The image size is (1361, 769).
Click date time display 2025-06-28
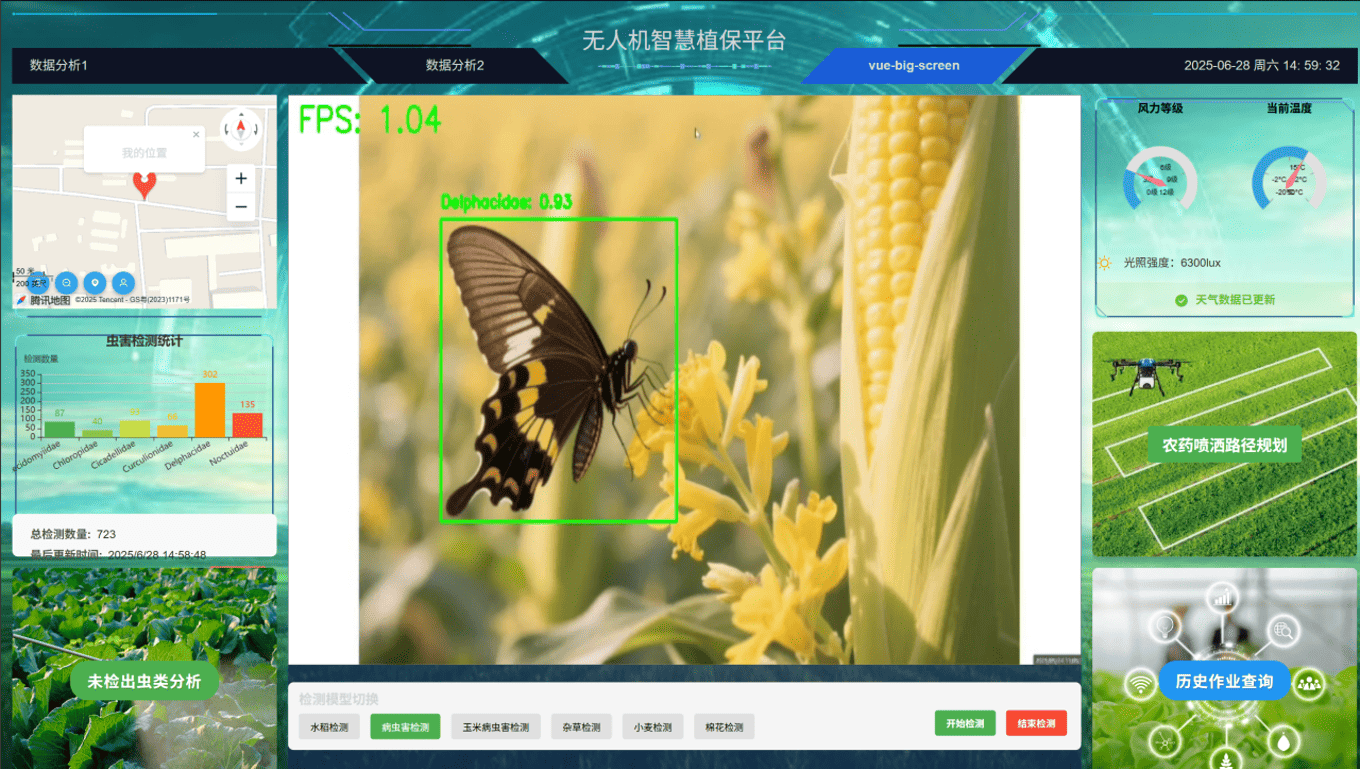click(x=1262, y=65)
